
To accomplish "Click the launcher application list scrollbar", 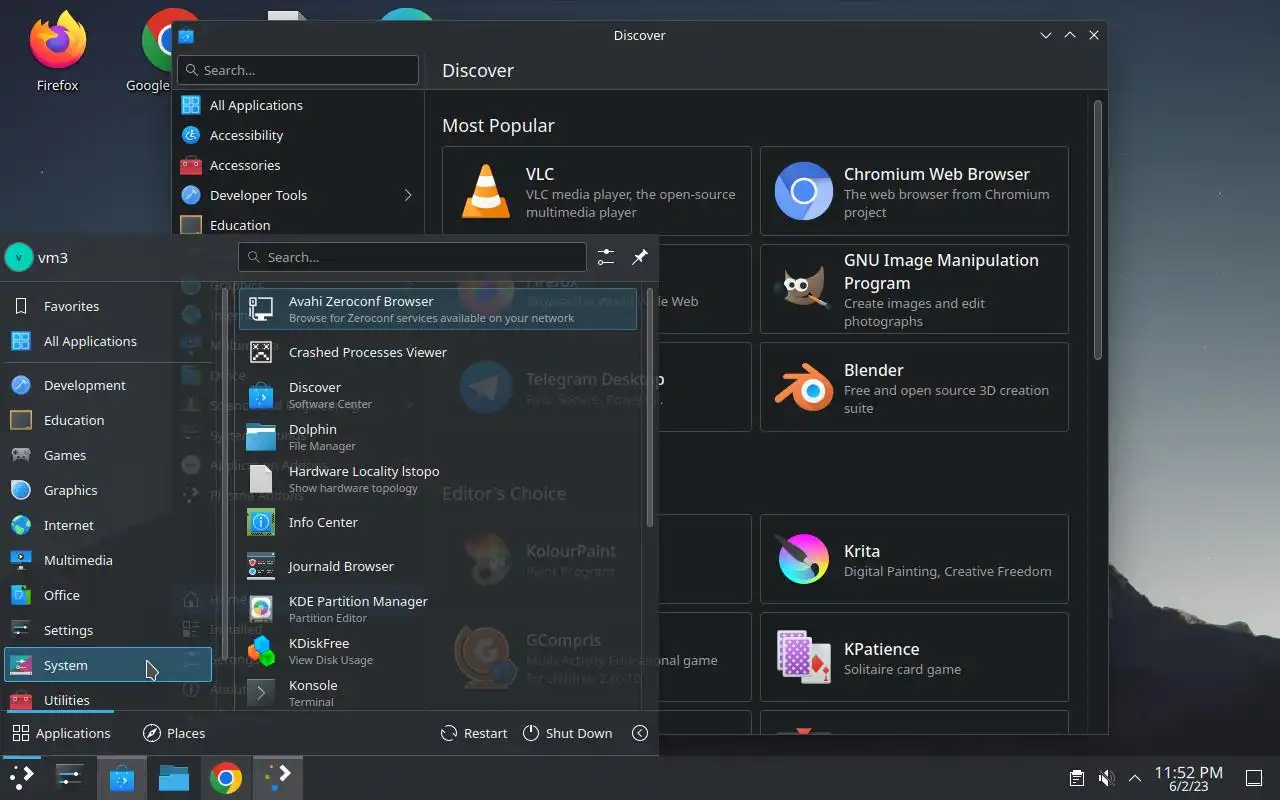I will pyautogui.click(x=650, y=408).
